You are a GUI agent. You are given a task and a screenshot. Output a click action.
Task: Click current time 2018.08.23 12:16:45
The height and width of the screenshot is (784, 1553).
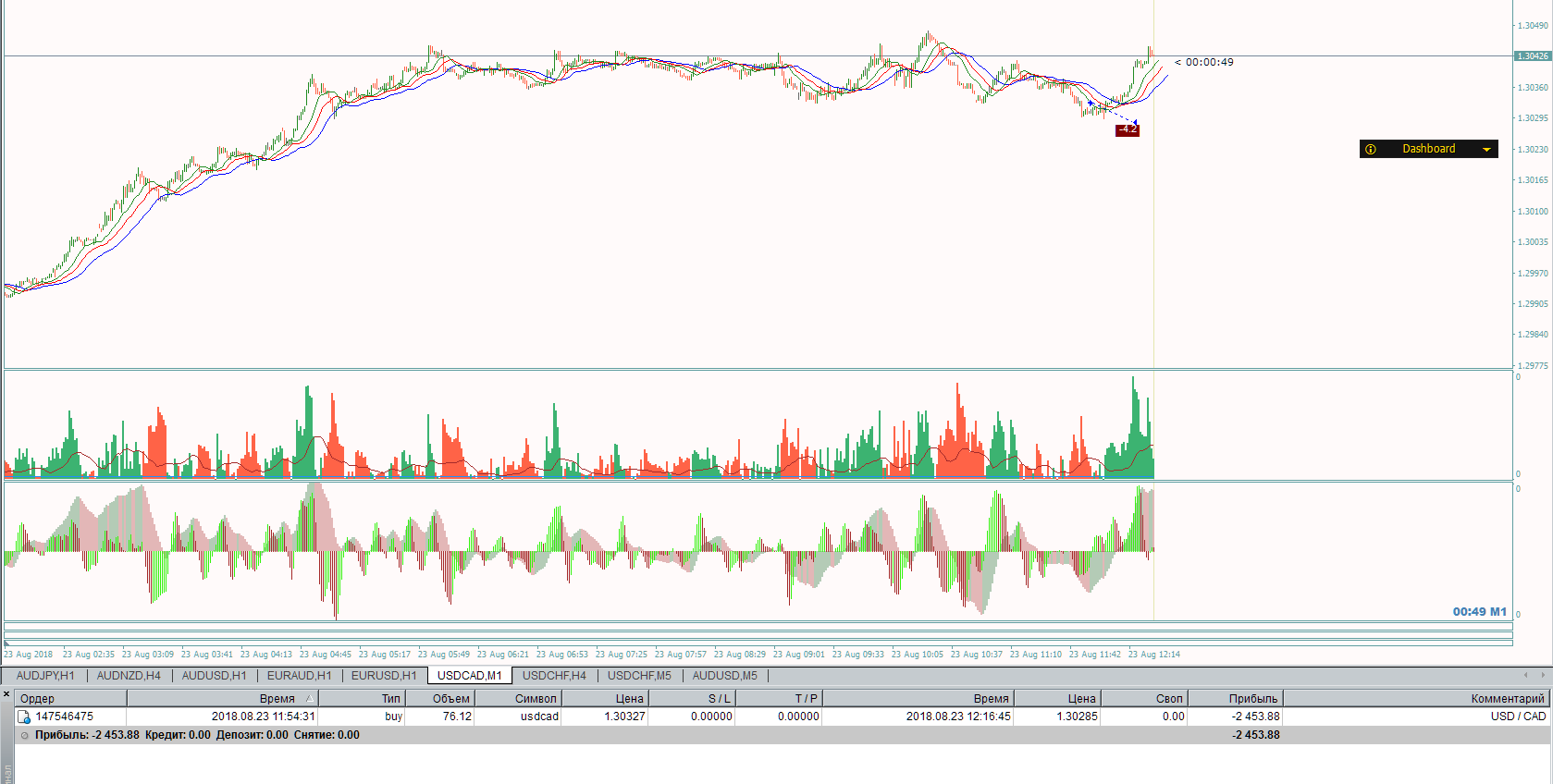958,717
